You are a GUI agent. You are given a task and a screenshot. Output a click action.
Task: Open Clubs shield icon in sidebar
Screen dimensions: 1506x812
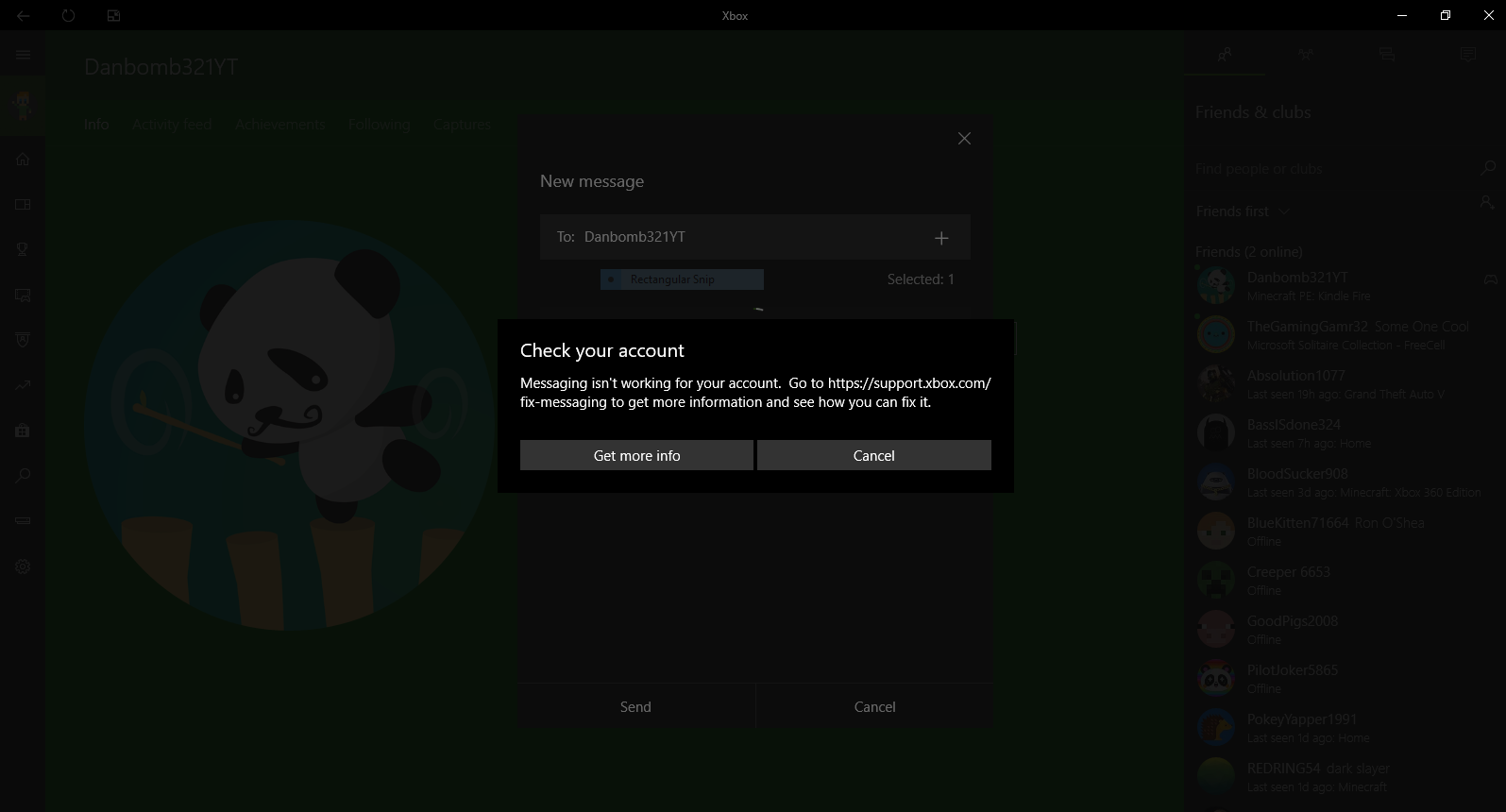pos(23,340)
